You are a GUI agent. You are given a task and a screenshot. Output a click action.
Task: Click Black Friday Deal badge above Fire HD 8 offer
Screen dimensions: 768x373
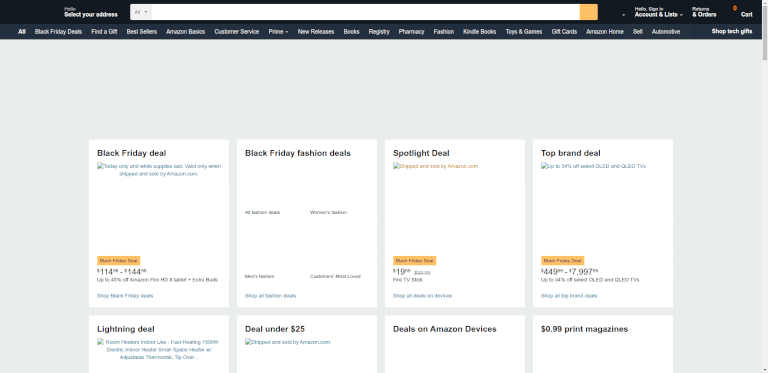pyautogui.click(x=119, y=261)
